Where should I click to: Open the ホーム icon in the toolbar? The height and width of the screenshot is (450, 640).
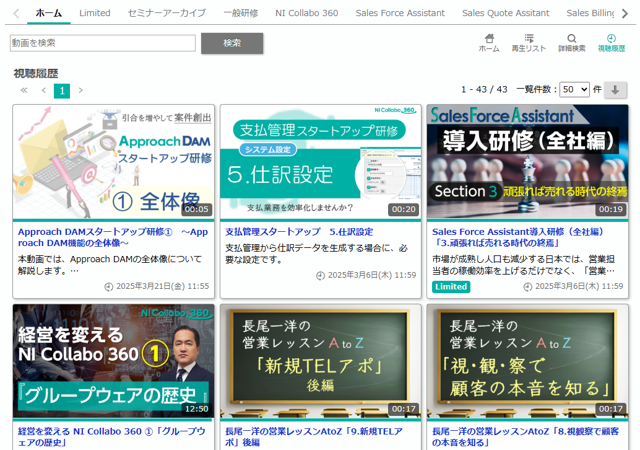[489, 43]
